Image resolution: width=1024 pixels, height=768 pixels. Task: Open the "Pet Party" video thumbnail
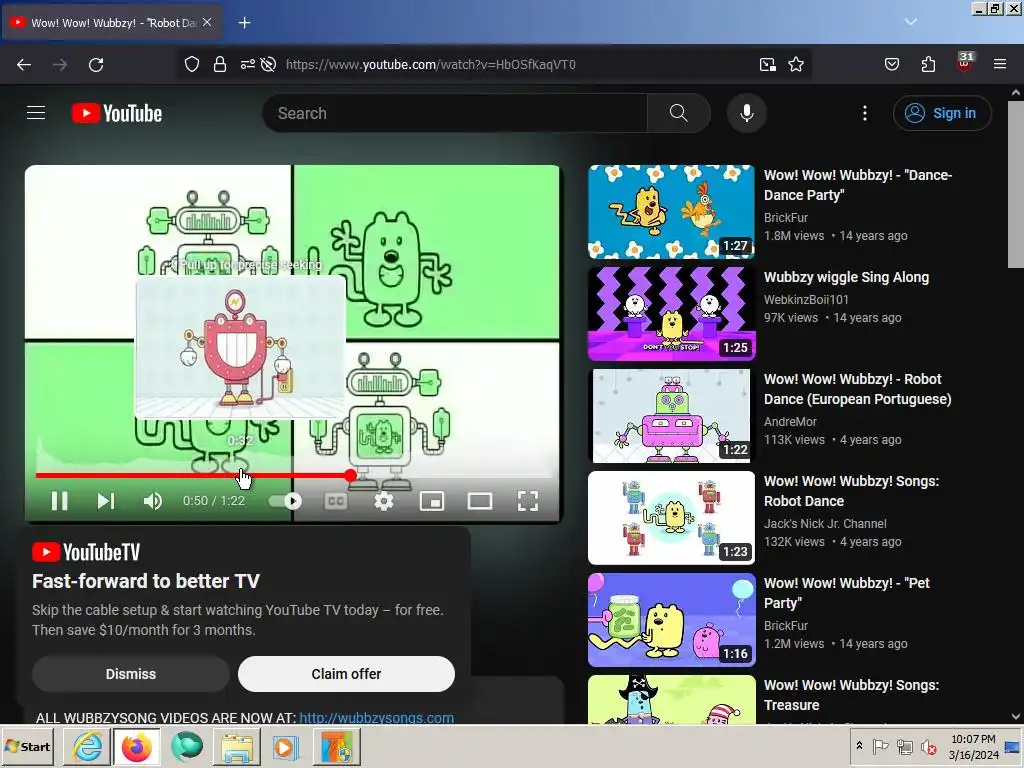pos(671,620)
